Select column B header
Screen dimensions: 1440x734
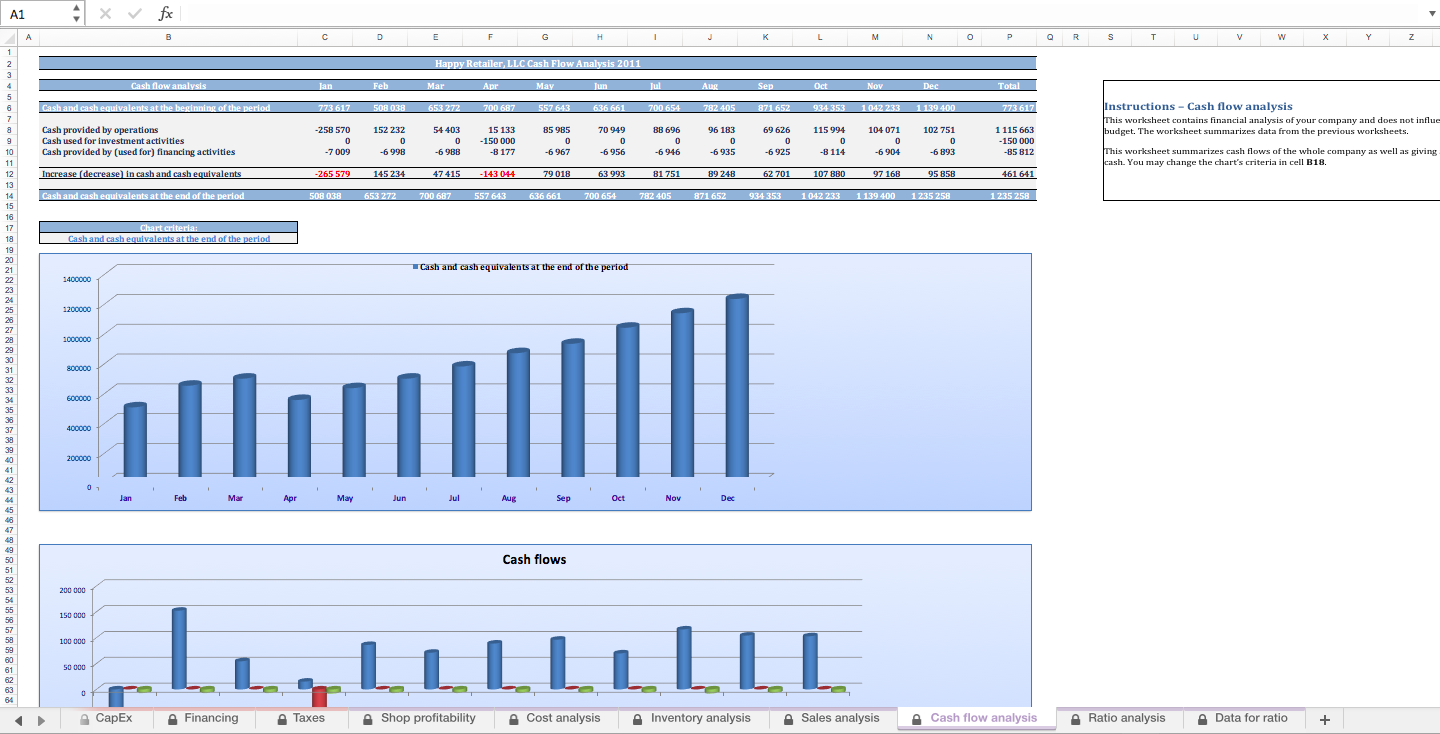pyautogui.click(x=168, y=36)
